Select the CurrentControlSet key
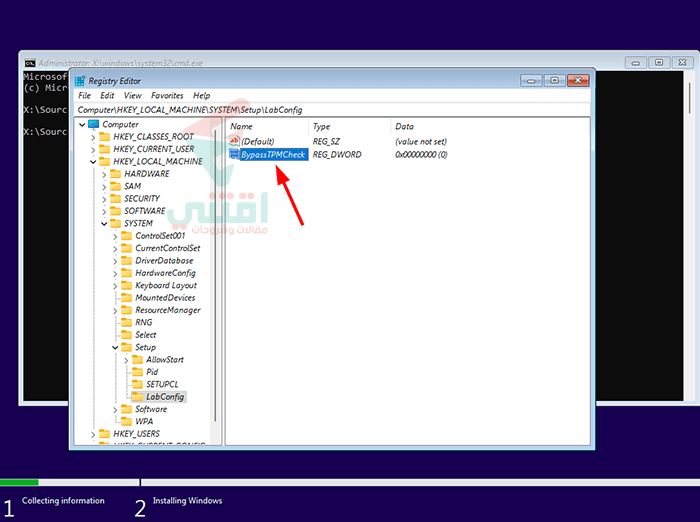 [x=167, y=248]
